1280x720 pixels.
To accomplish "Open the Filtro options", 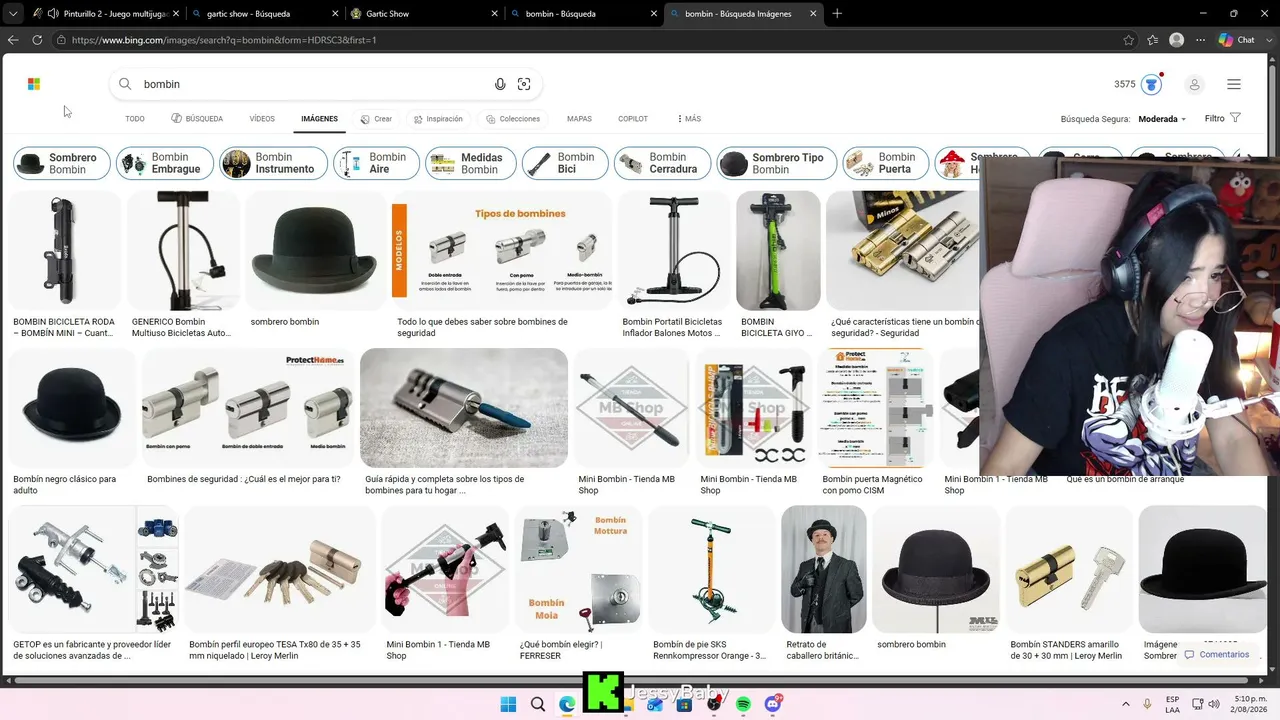I will (x=1222, y=118).
